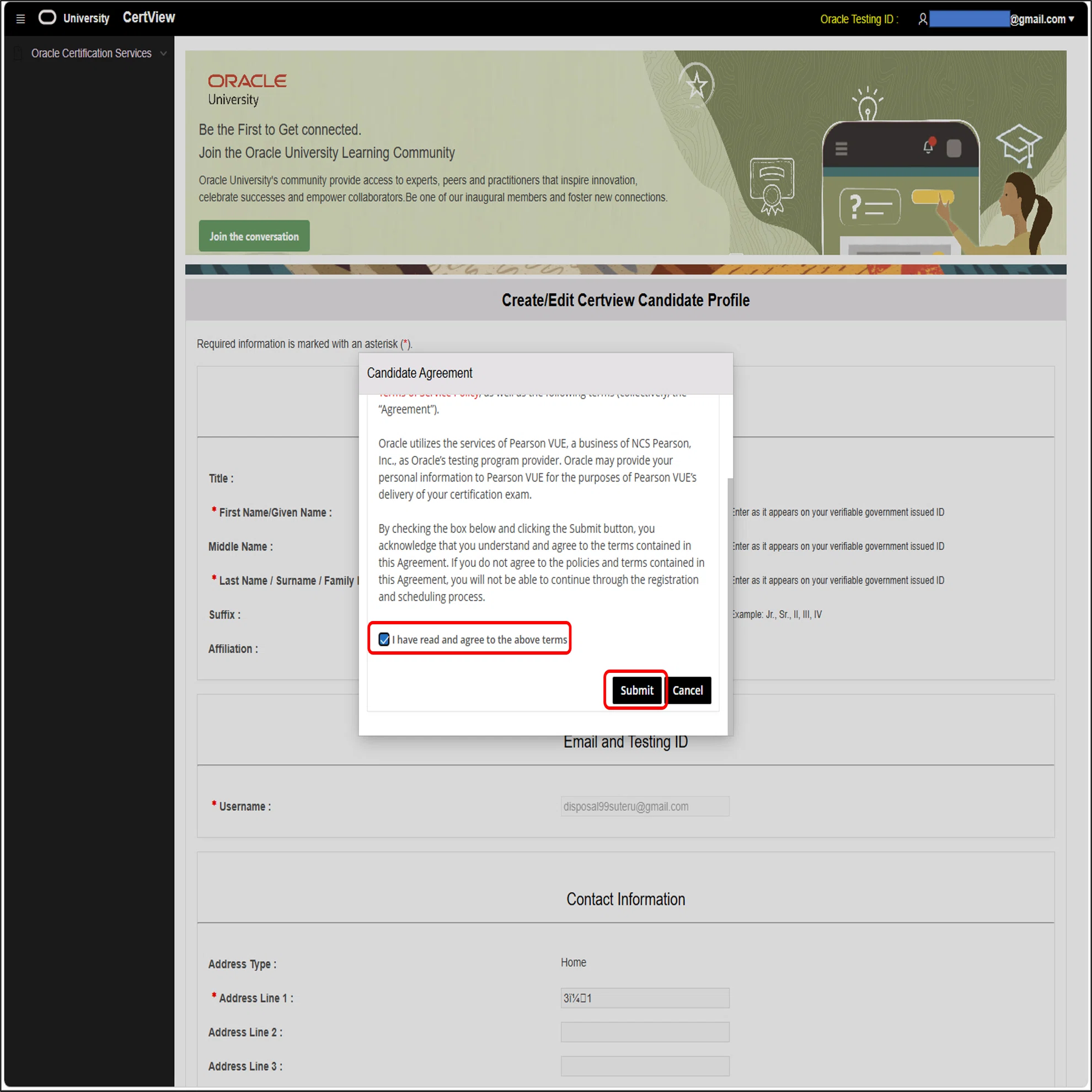This screenshot has height=1092, width=1092.
Task: Click the Username input field
Action: point(645,806)
